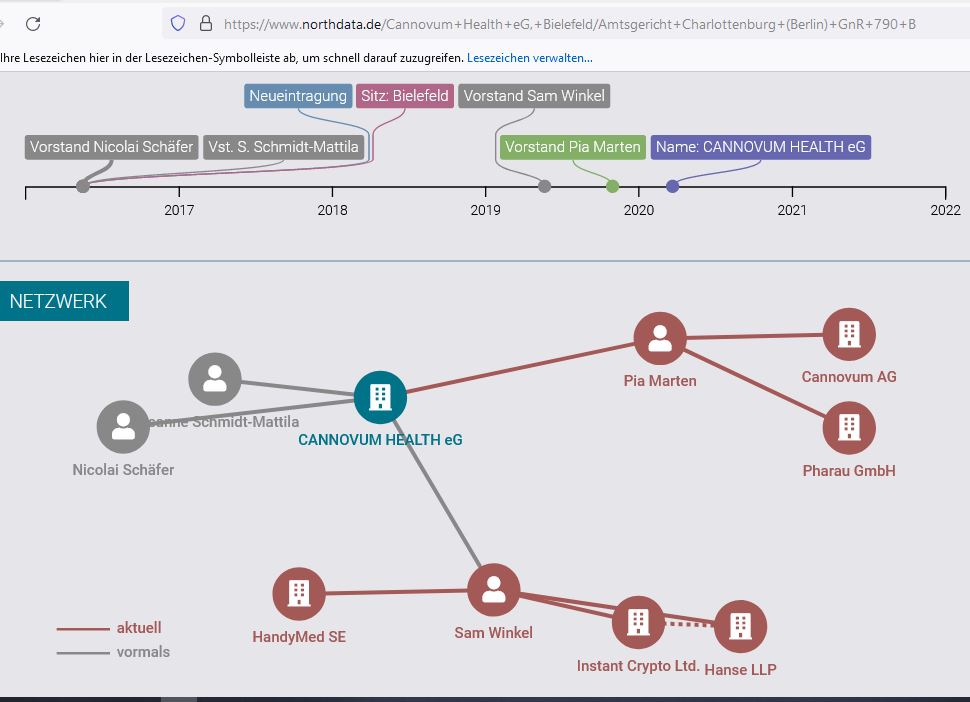
Task: Click the 2022 year label on timeline
Action: 946,210
